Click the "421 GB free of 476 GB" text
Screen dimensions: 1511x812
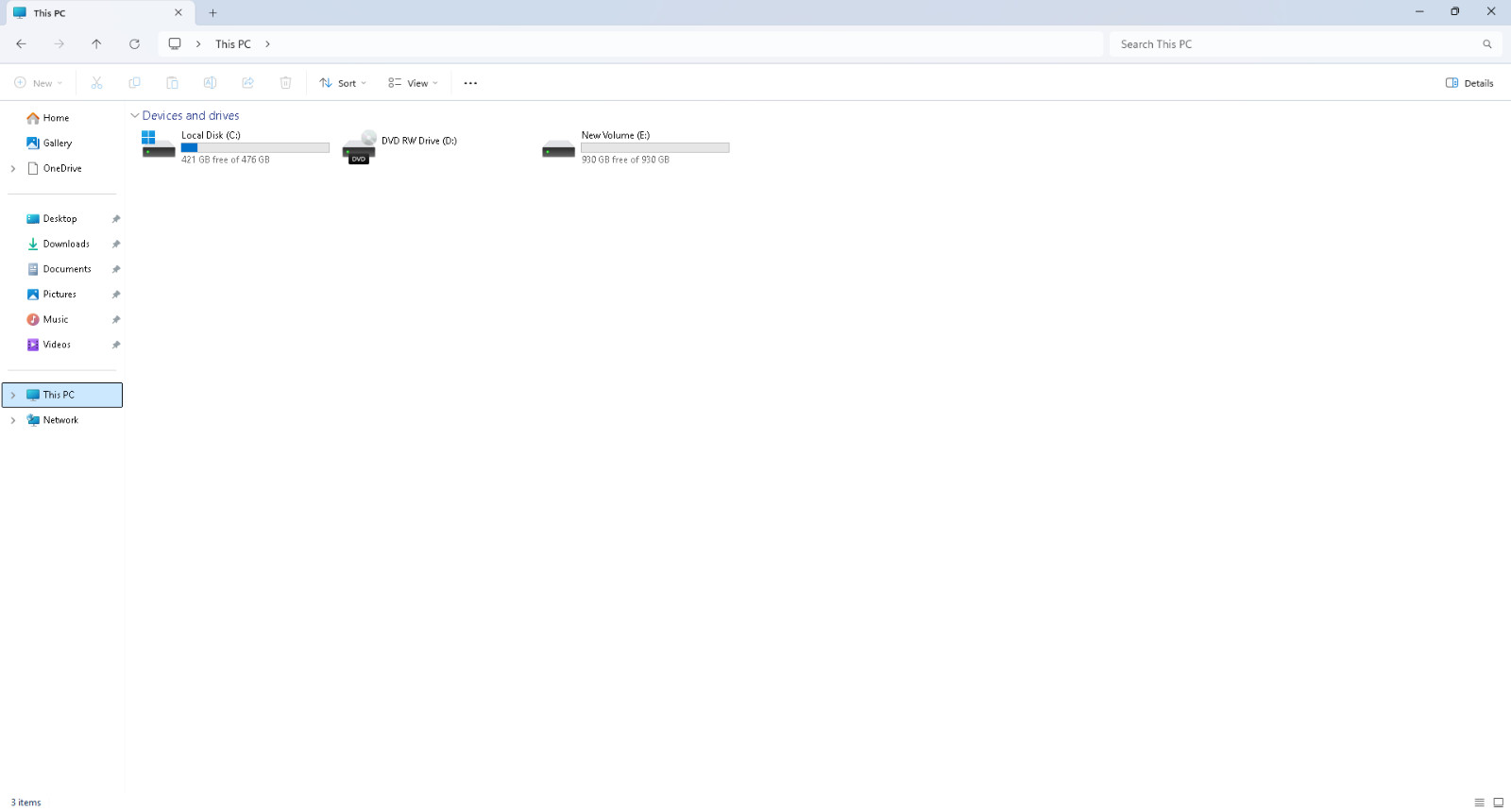[x=226, y=161]
